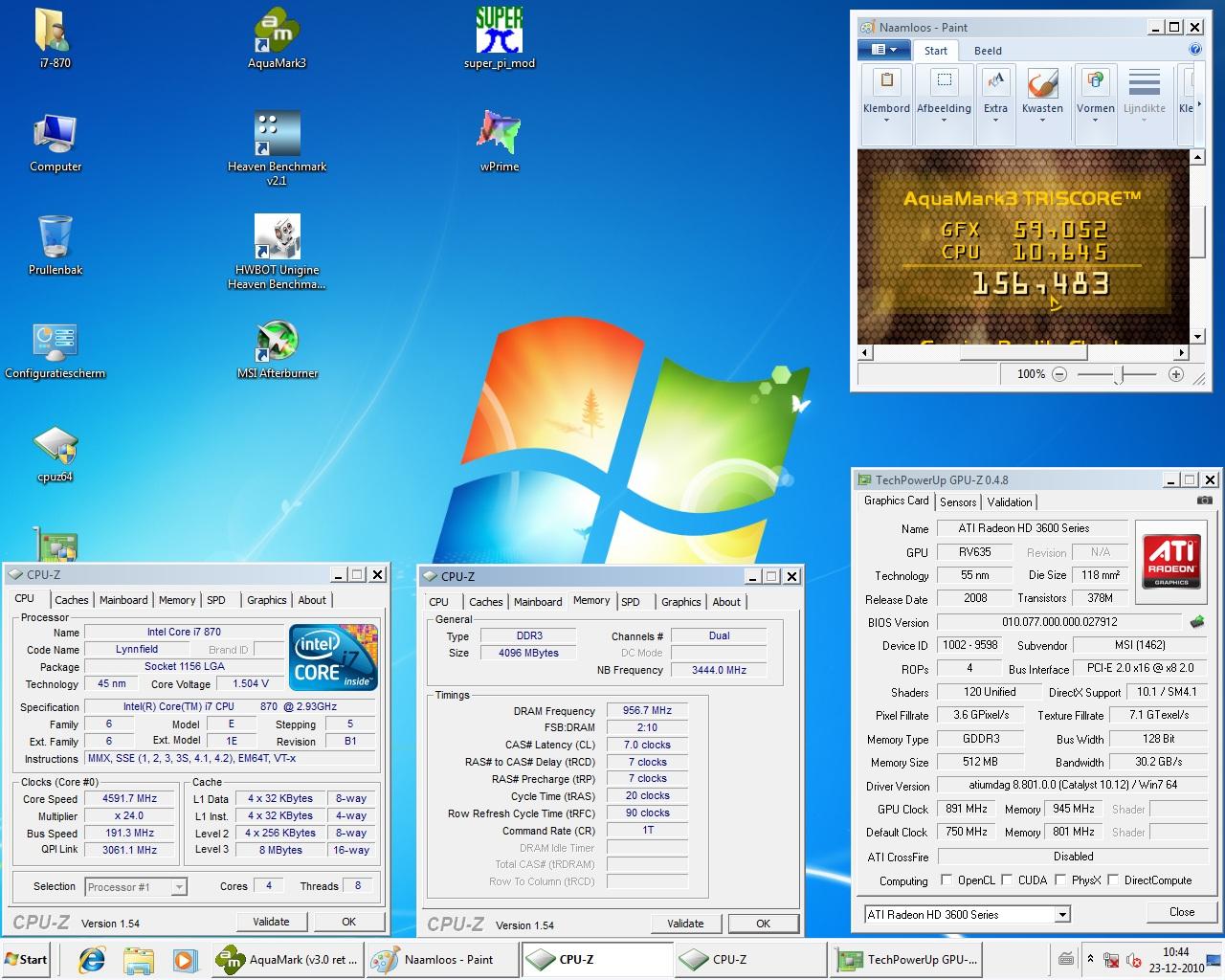1225x980 pixels.
Task: Click Show desktop button on taskbar
Action: point(1213,960)
